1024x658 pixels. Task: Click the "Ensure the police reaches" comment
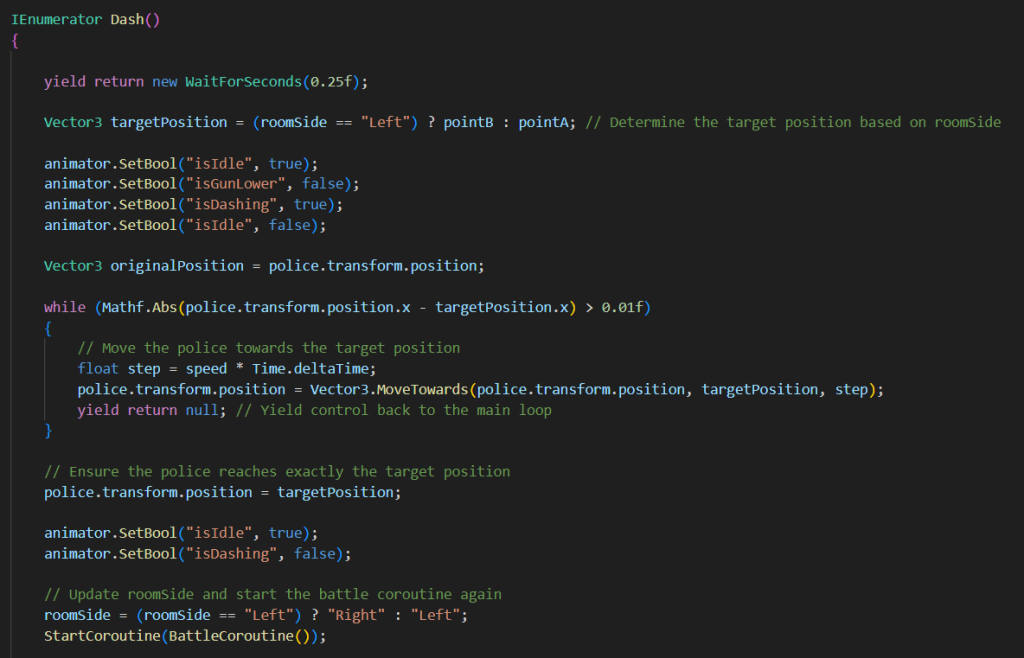tap(277, 471)
